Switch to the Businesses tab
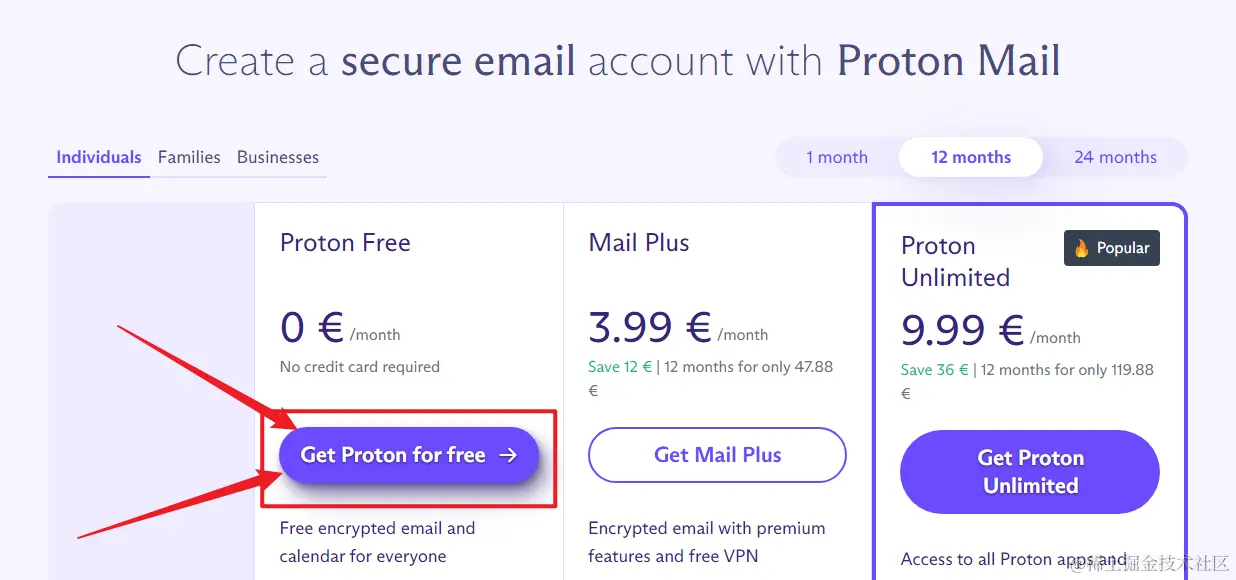Screen dimensions: 1236x580 pos(277,157)
